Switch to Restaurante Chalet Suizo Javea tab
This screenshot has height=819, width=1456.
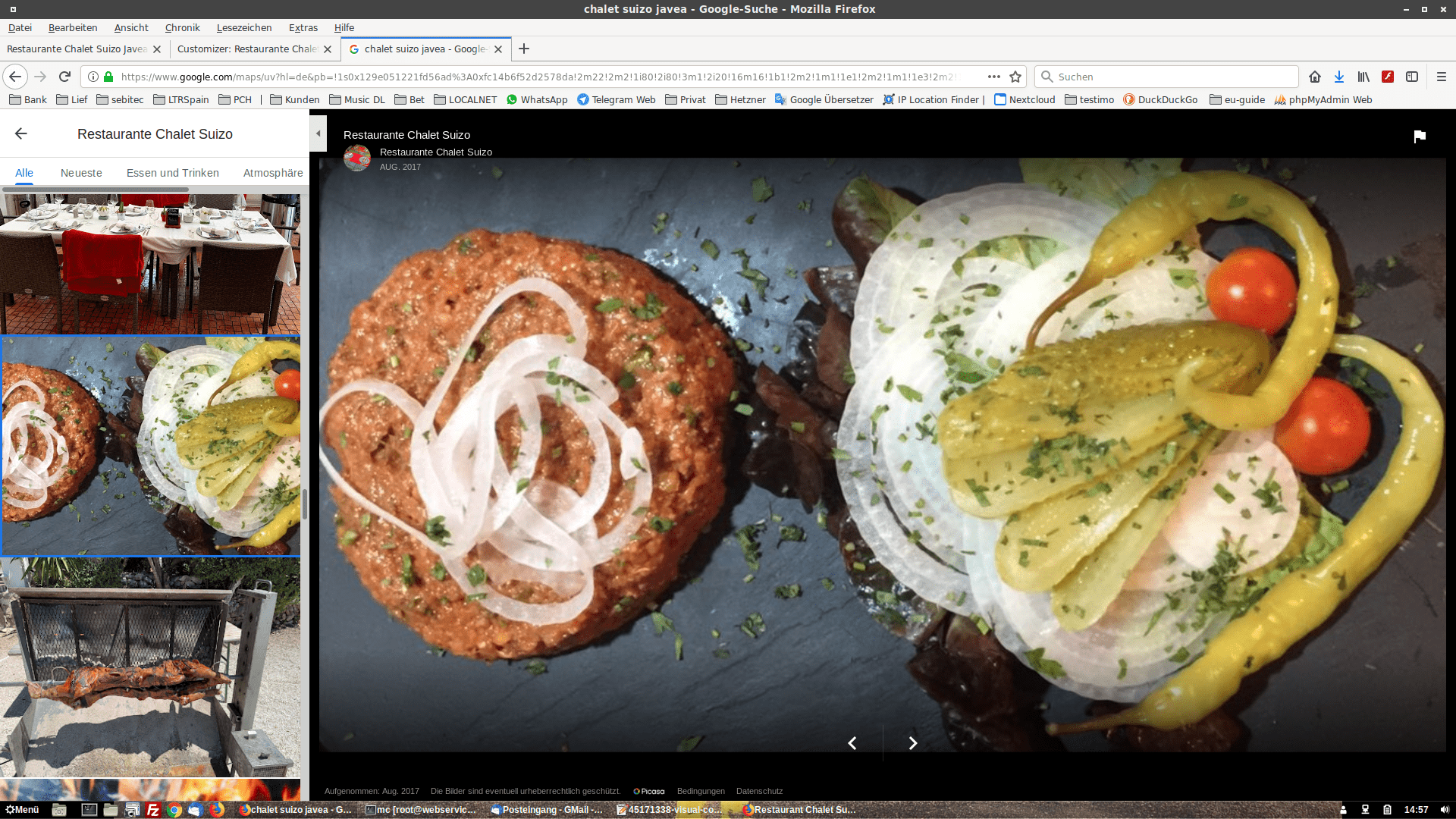click(x=77, y=49)
